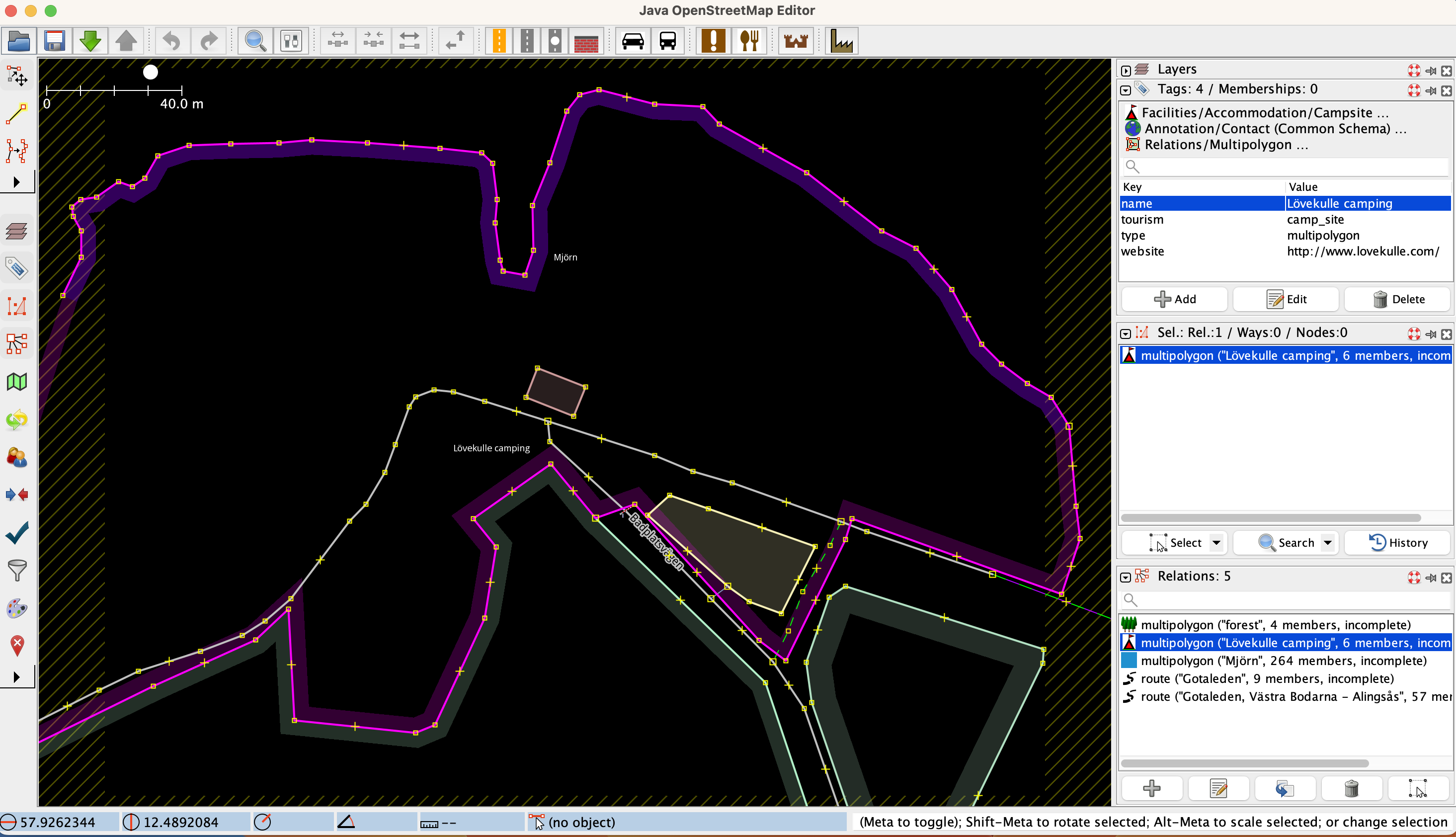
Task: Click the brick wall barrier preset
Action: (586, 41)
